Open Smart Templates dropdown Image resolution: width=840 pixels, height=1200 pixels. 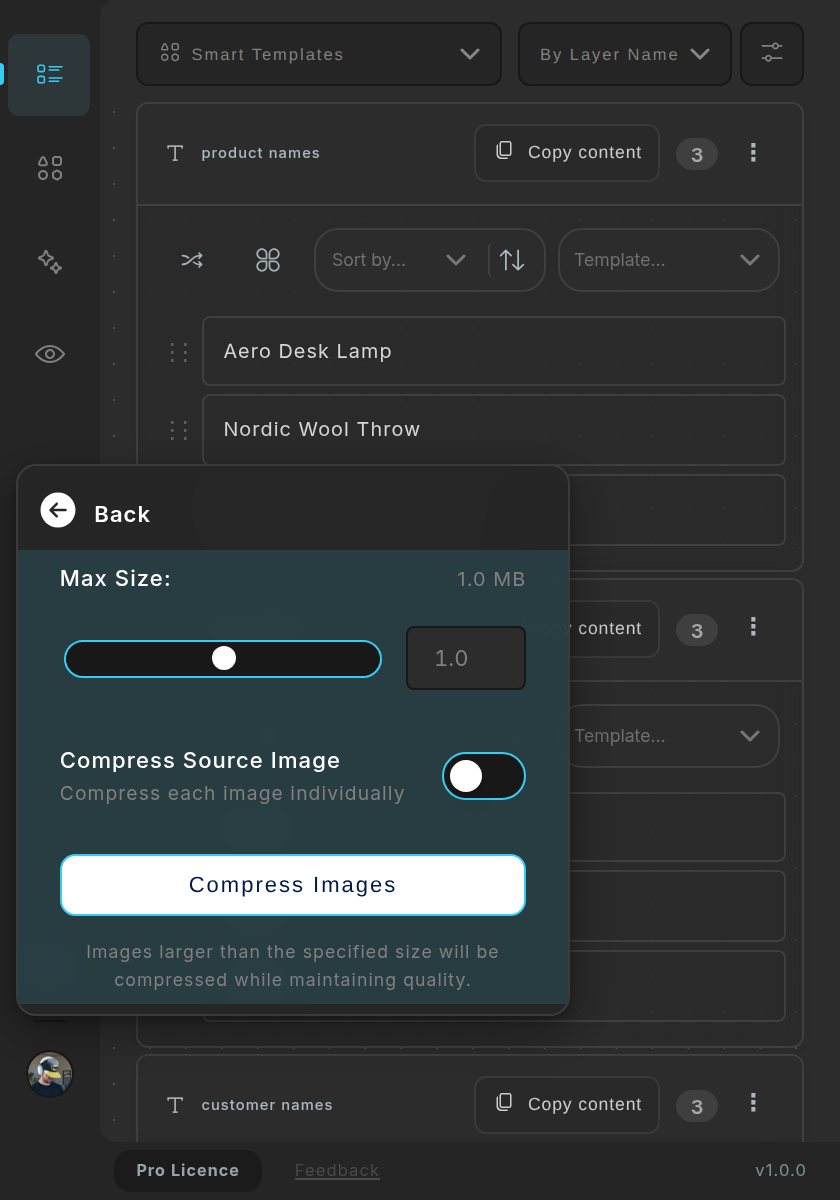319,54
